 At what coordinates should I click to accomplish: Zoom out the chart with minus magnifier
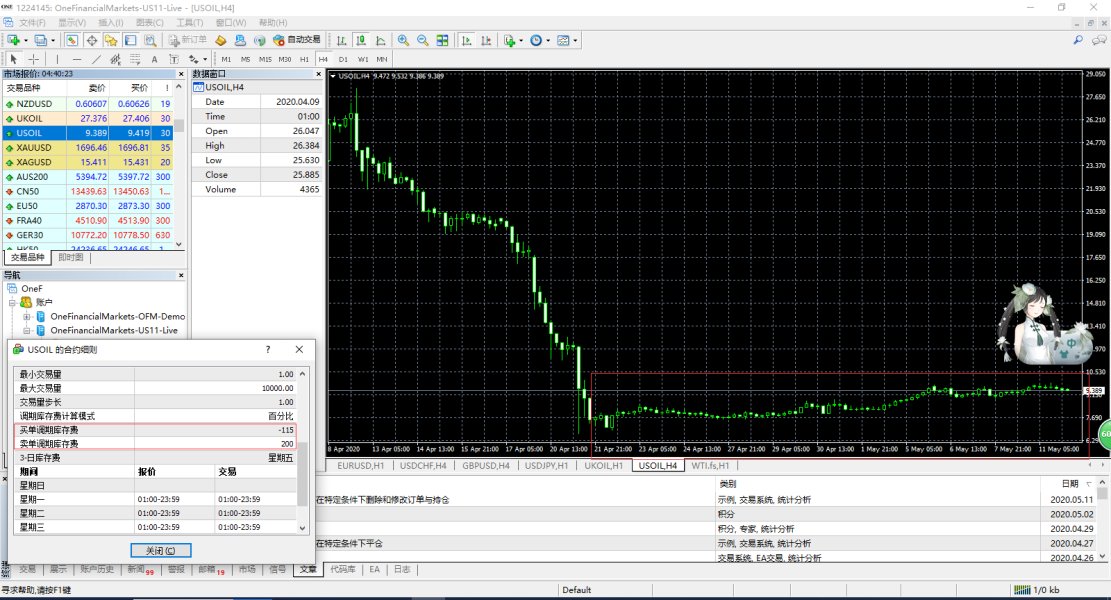pyautogui.click(x=422, y=40)
